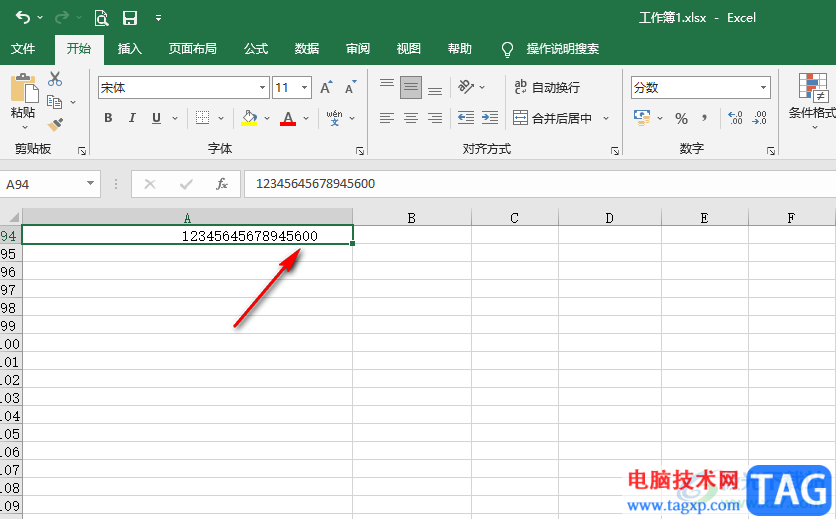Expand the underline options arrow

175,118
